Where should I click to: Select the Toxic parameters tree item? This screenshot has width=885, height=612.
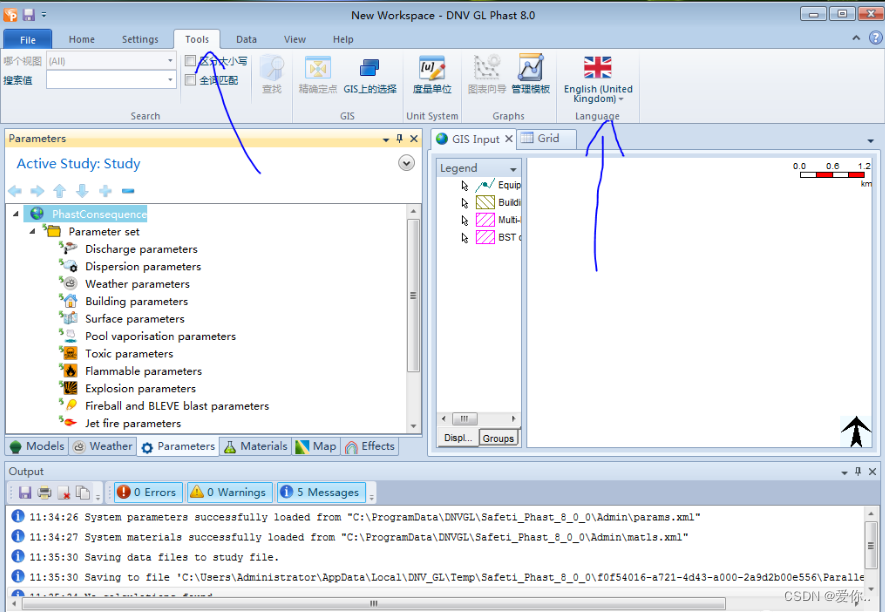129,353
